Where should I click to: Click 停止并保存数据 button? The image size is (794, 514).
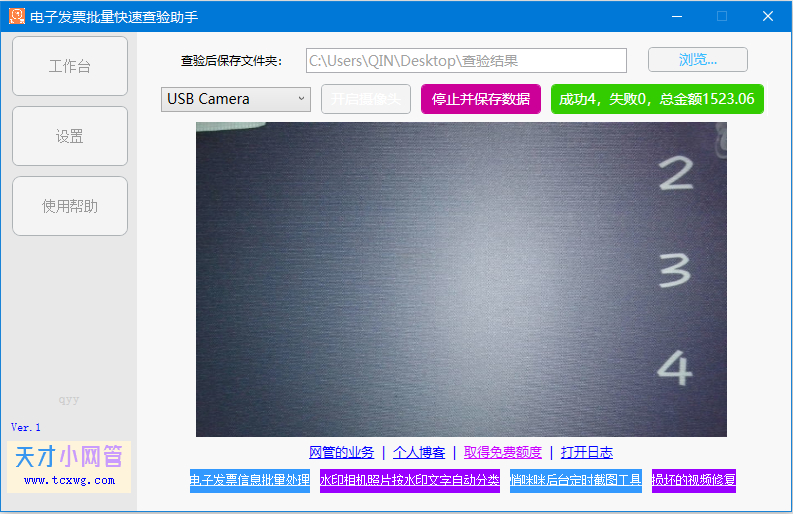tap(481, 99)
